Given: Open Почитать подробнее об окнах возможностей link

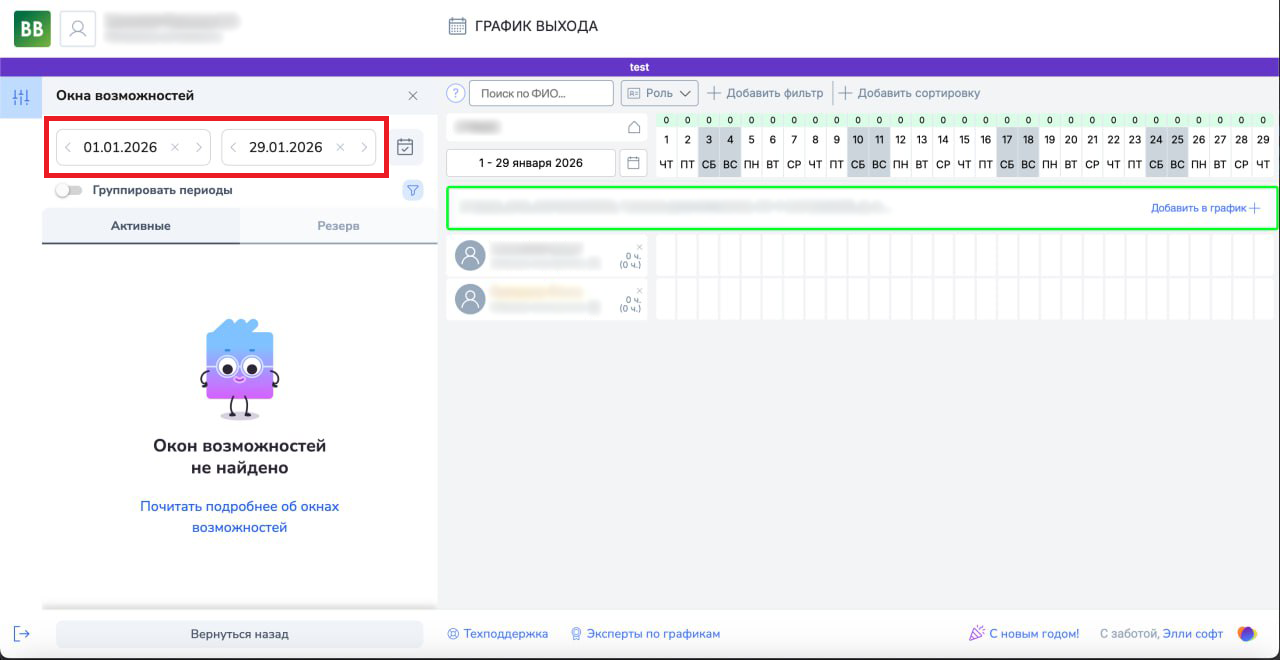Looking at the screenshot, I should point(239,517).
